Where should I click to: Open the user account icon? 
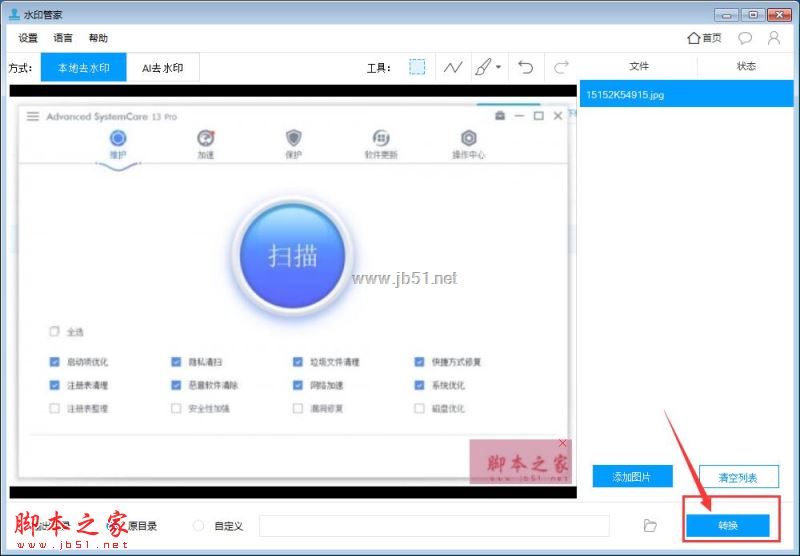774,38
